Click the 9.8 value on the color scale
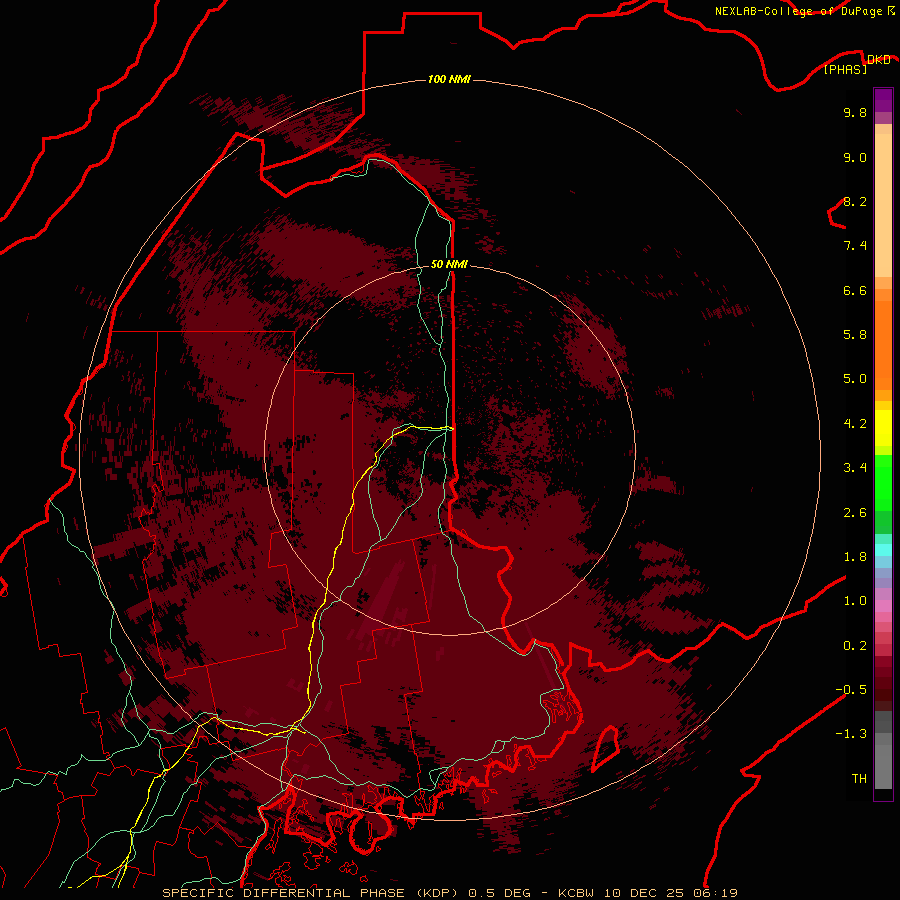The height and width of the screenshot is (900, 900). pyautogui.click(x=855, y=112)
